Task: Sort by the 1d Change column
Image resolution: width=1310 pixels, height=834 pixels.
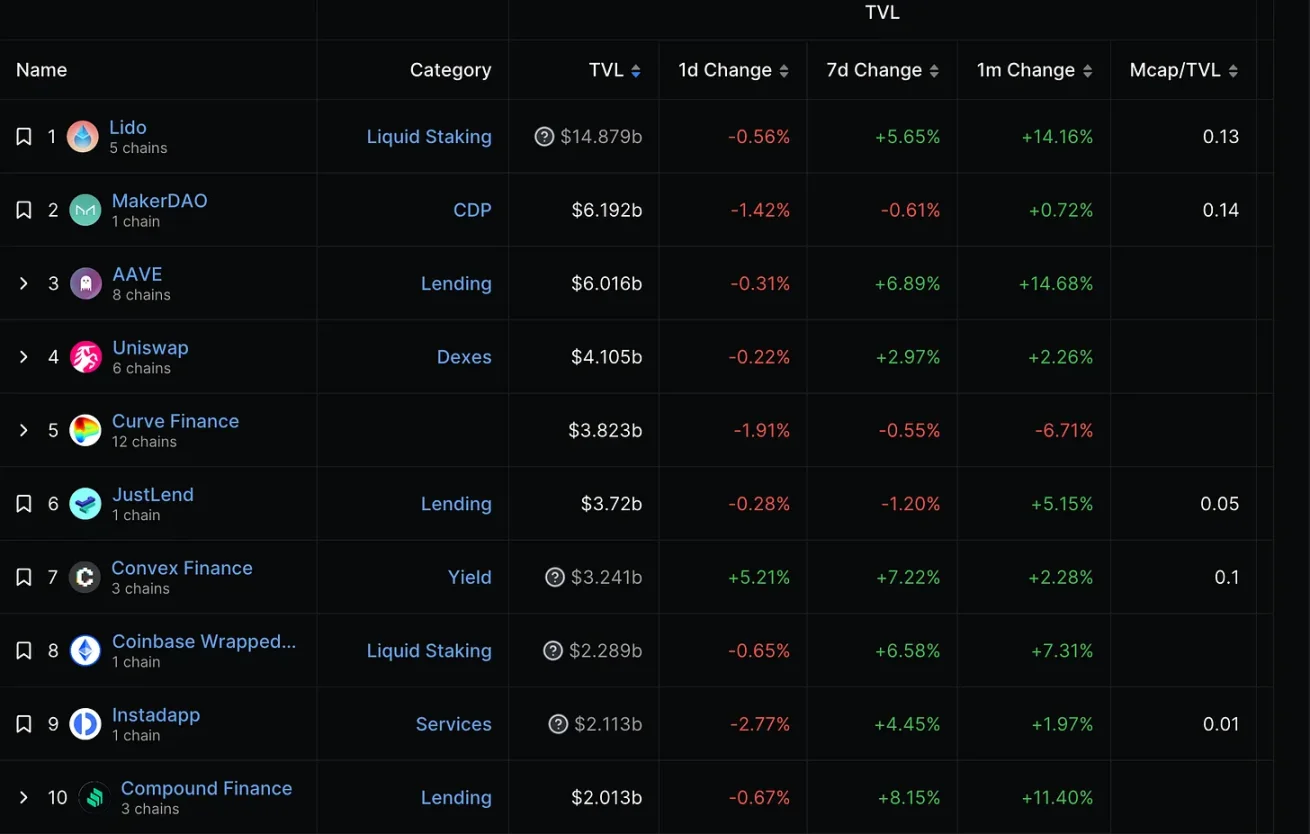Action: point(733,70)
